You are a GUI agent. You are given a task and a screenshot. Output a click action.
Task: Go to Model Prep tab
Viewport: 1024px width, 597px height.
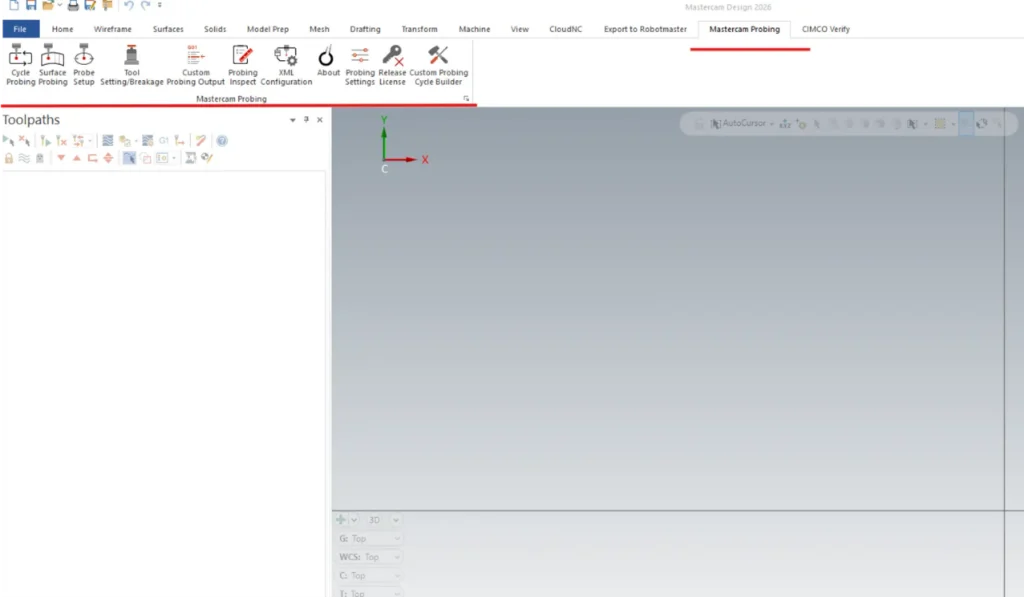tap(268, 29)
